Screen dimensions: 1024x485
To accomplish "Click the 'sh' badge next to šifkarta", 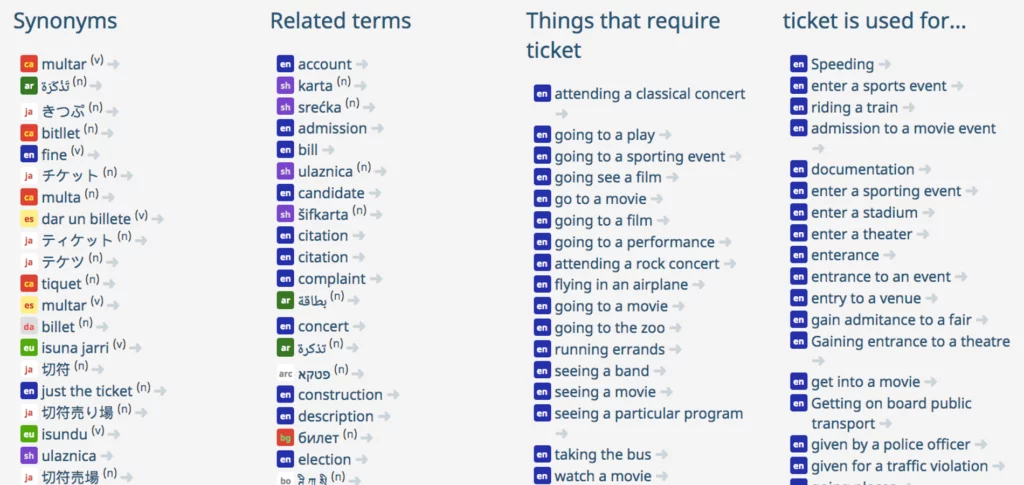I will [x=285, y=214].
